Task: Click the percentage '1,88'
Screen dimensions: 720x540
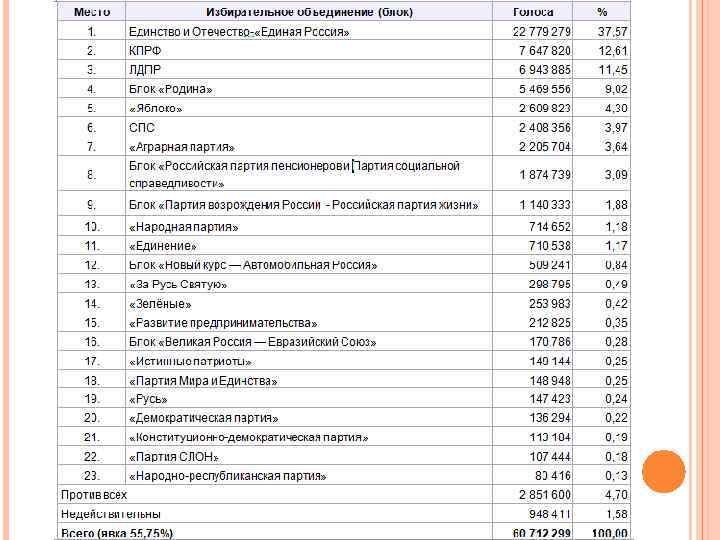Action: click(x=616, y=205)
